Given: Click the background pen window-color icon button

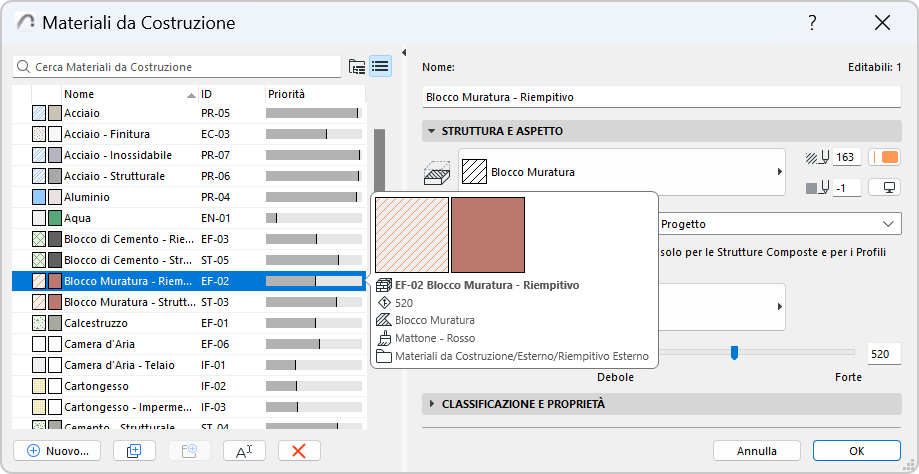Looking at the screenshot, I should [885, 187].
